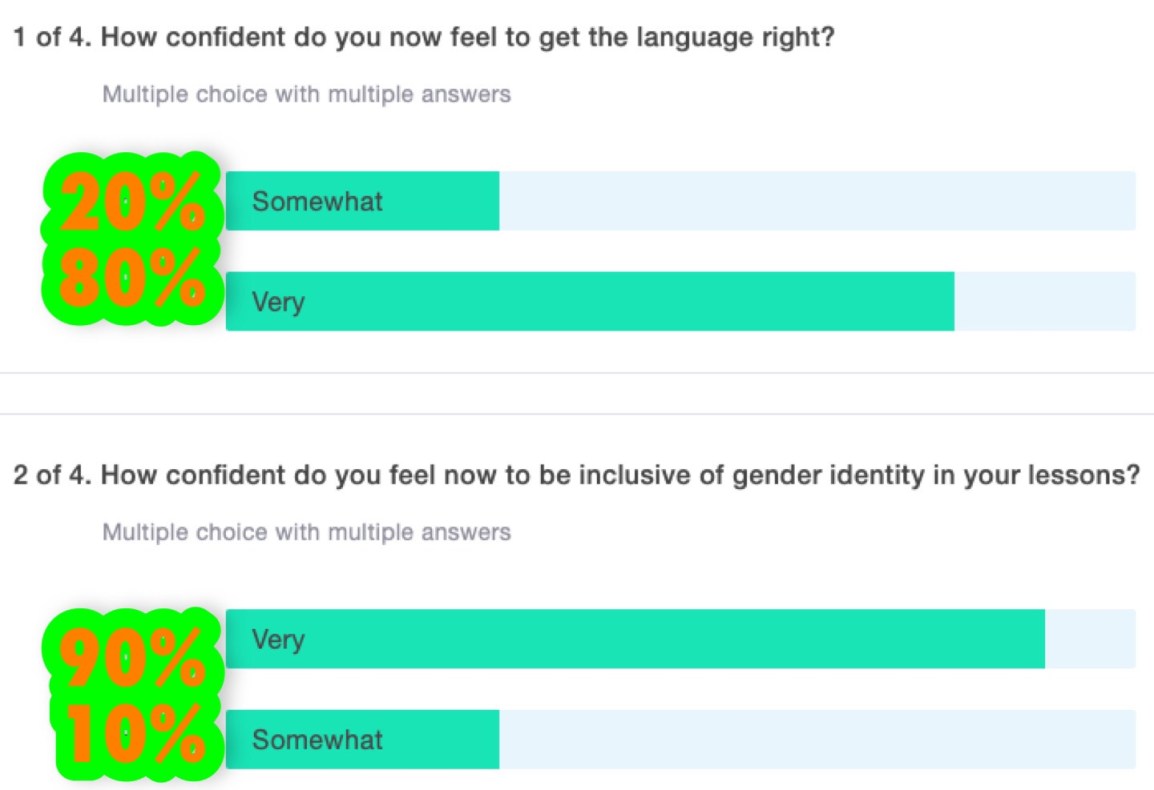Click the 90% percentage label
Viewport: 1154px width, 790px height.
132,657
